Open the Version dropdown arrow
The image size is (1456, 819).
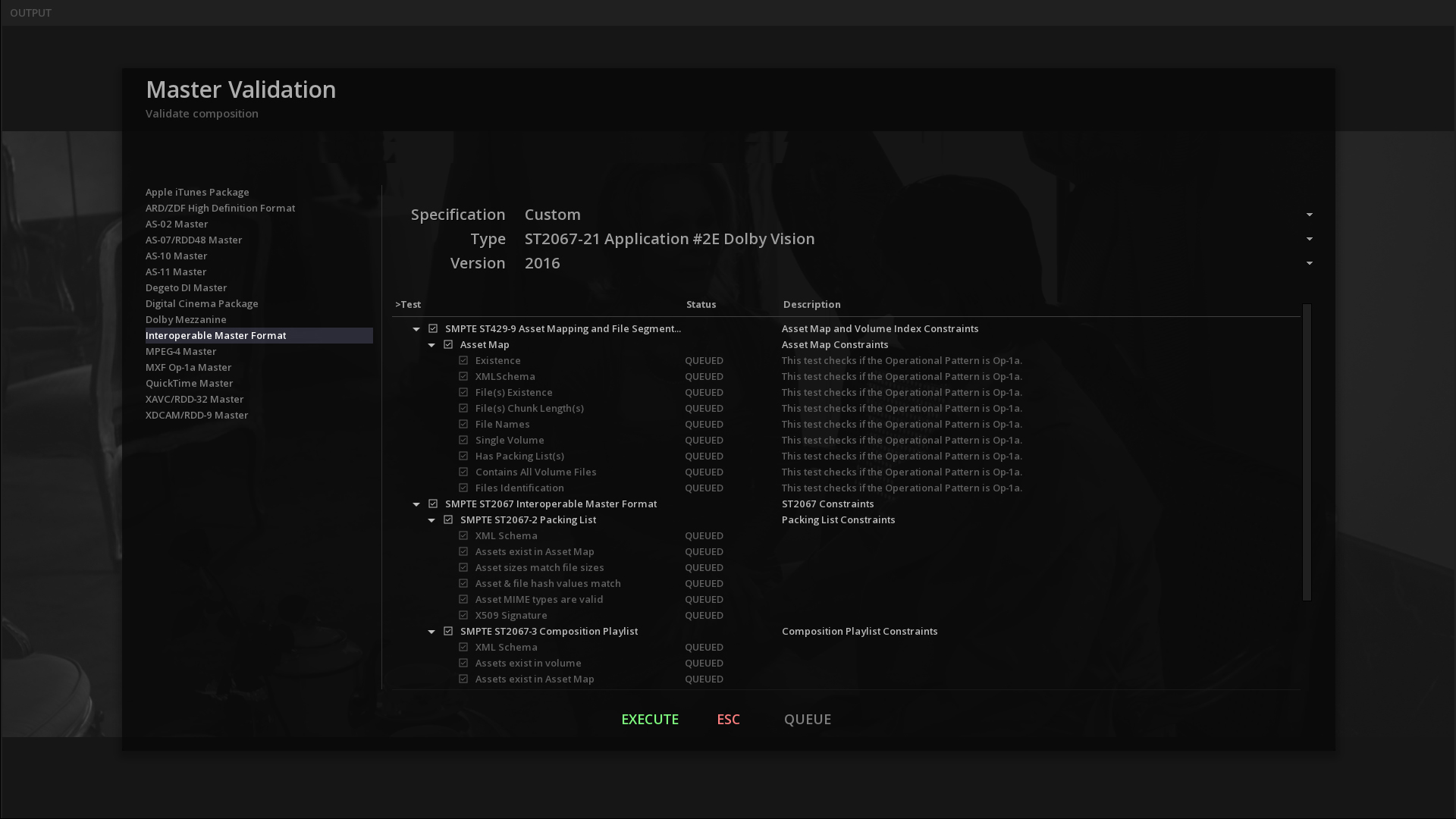(1309, 263)
